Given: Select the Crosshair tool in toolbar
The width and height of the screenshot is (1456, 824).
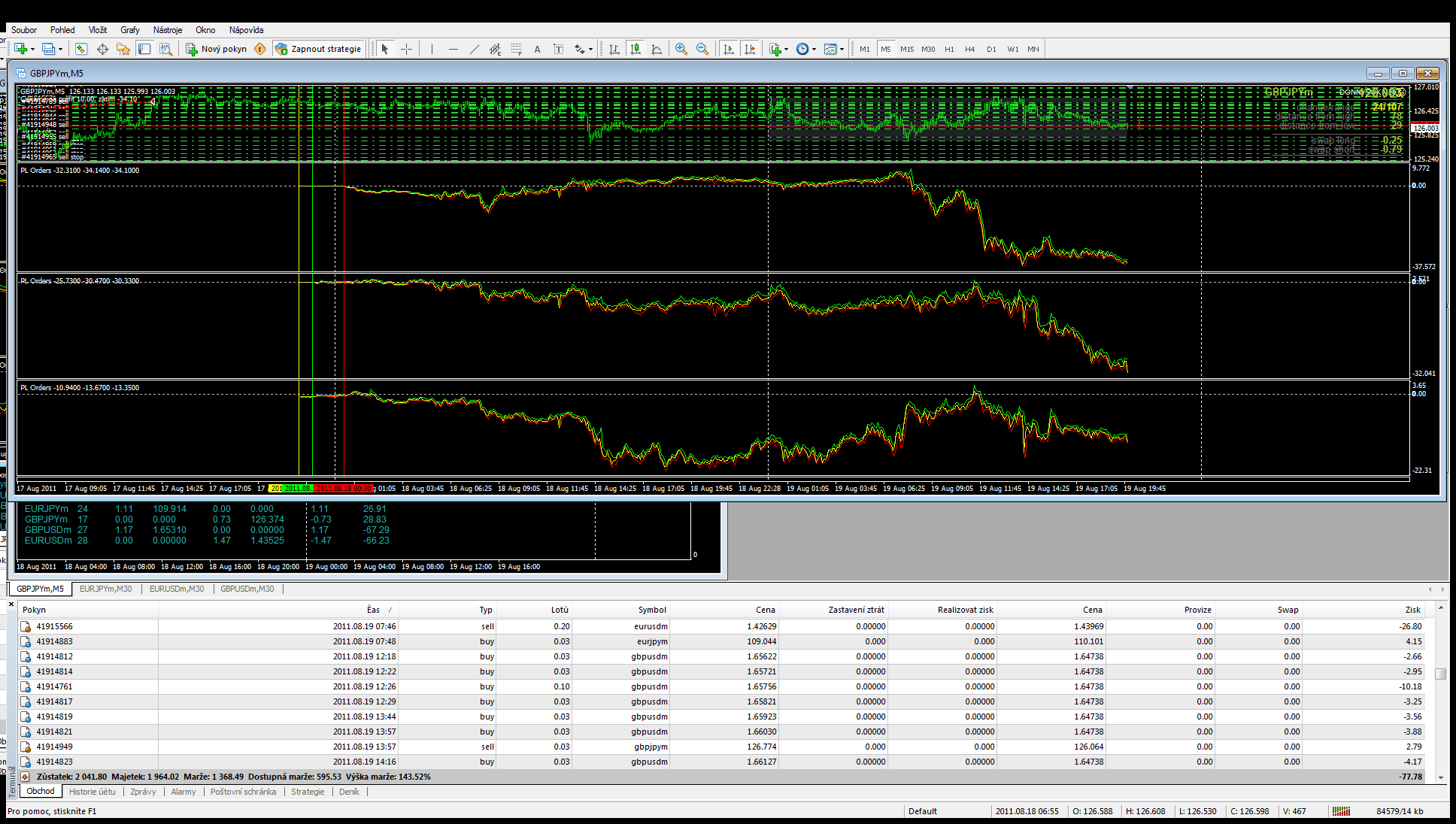Looking at the screenshot, I should (406, 49).
